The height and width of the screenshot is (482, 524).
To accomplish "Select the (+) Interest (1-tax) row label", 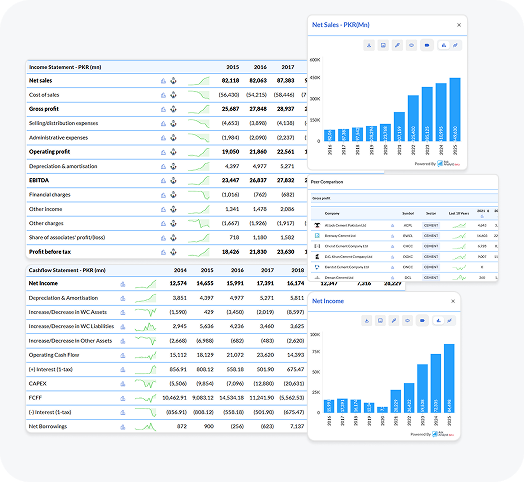I will point(50,369).
